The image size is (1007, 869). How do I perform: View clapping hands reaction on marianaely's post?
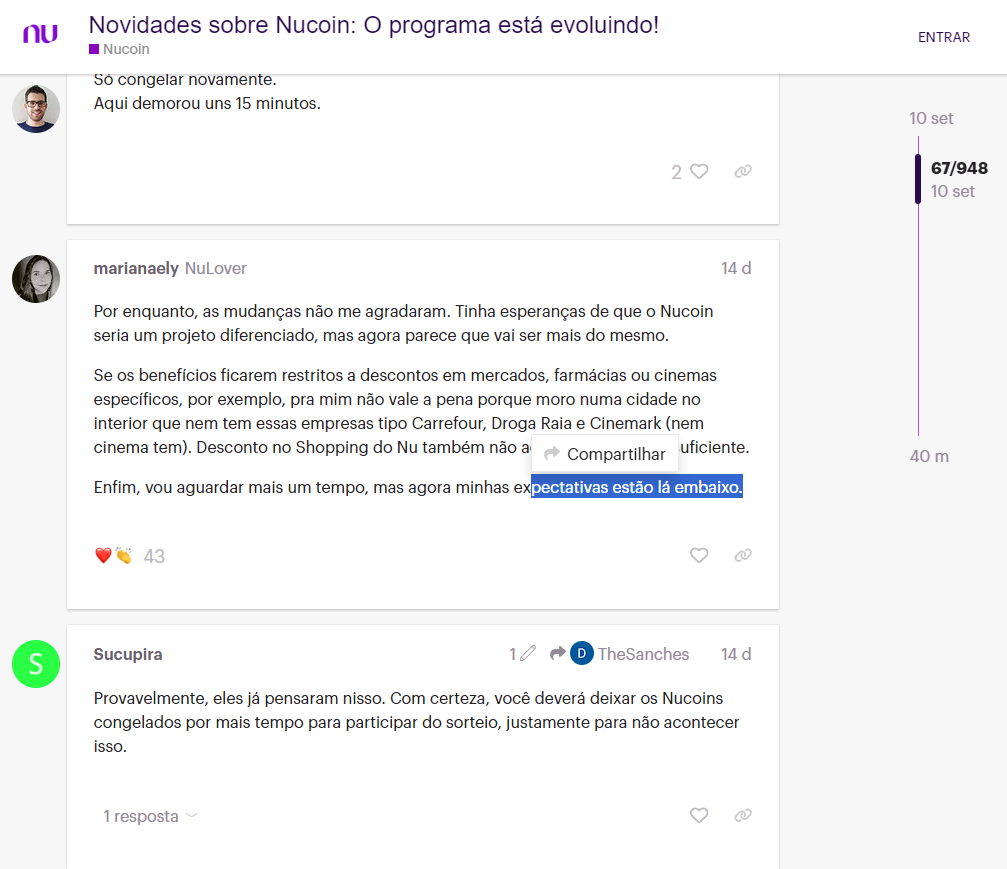pos(123,556)
